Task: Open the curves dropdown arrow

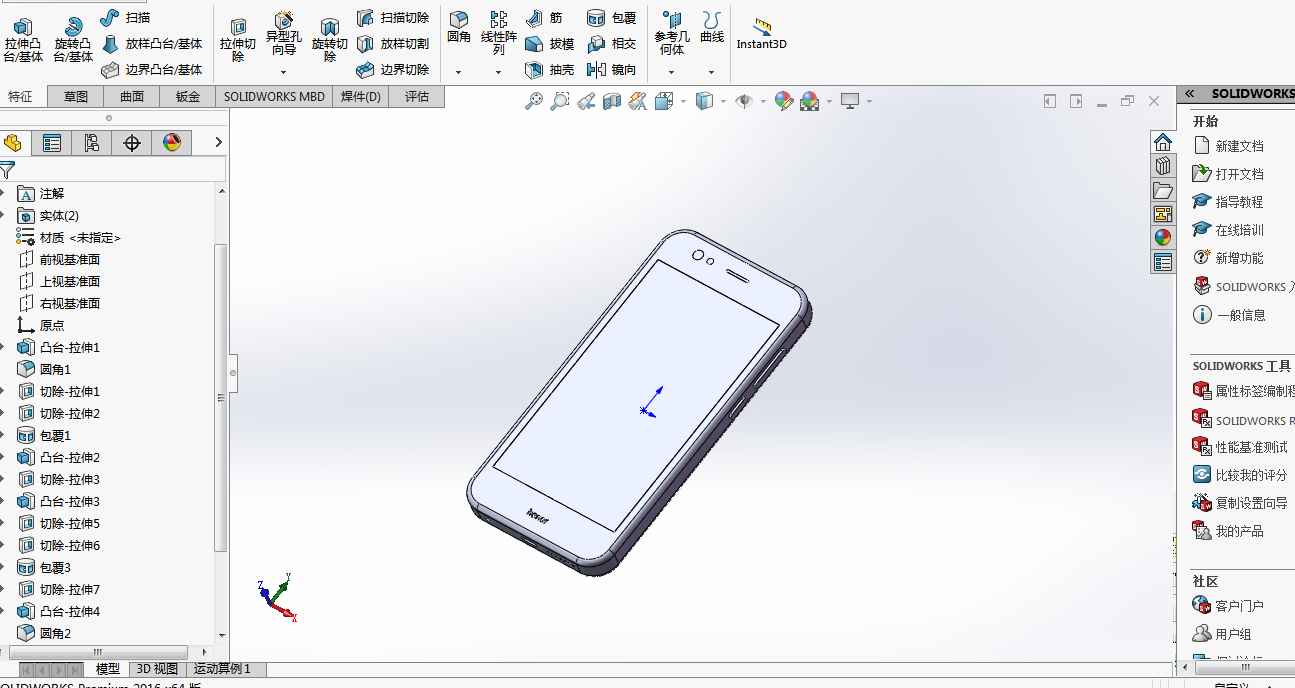Action: point(712,72)
